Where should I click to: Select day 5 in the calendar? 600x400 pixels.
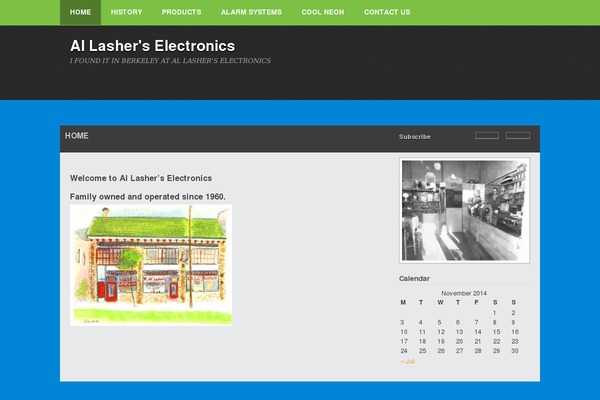(x=439, y=322)
